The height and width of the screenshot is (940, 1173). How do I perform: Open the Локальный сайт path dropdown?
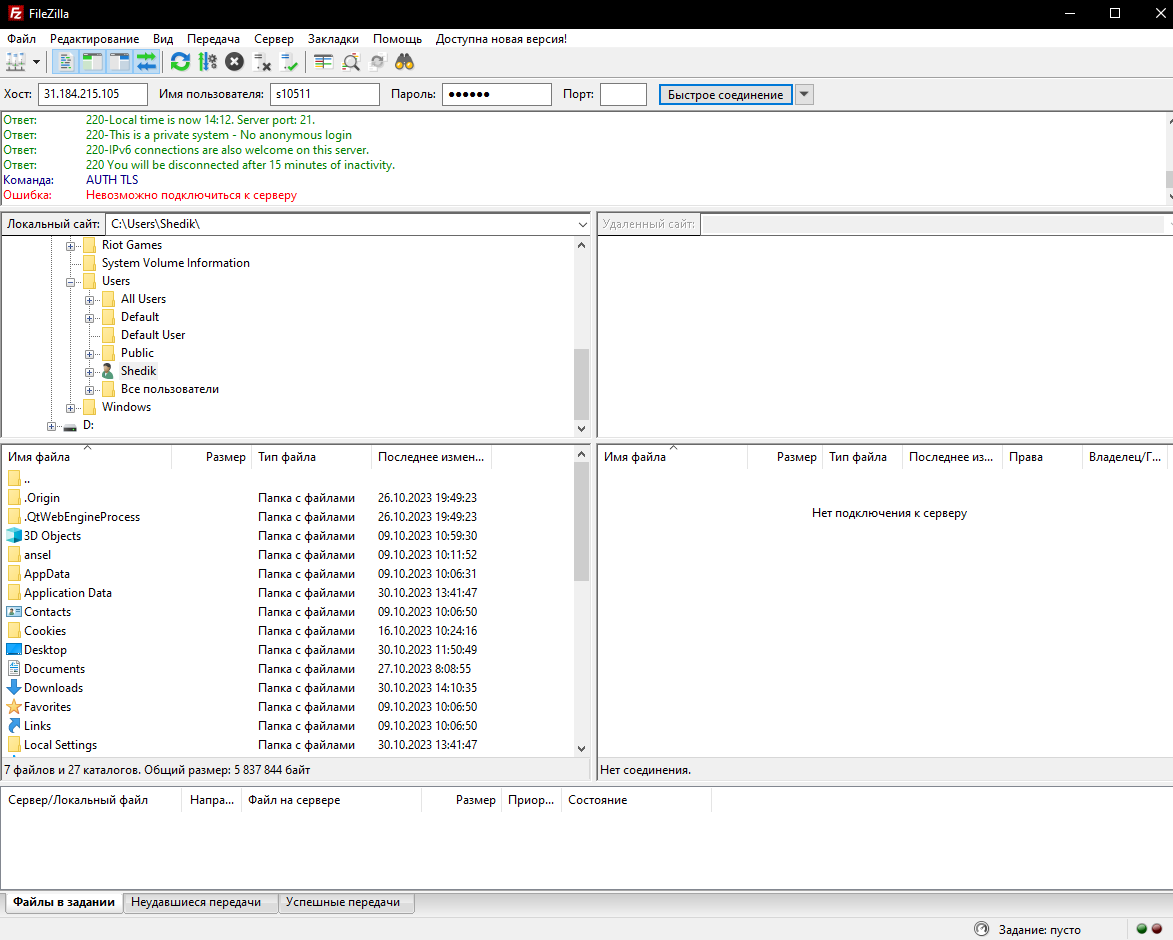(x=582, y=224)
